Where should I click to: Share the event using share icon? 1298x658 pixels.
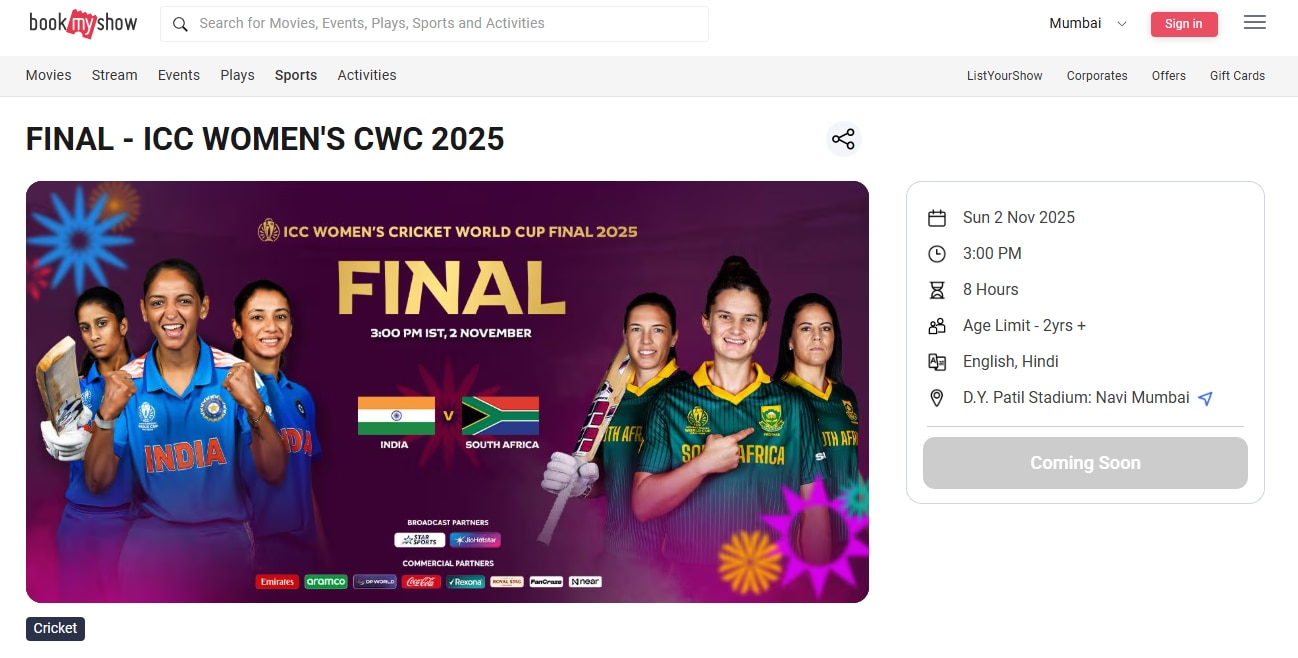point(843,139)
